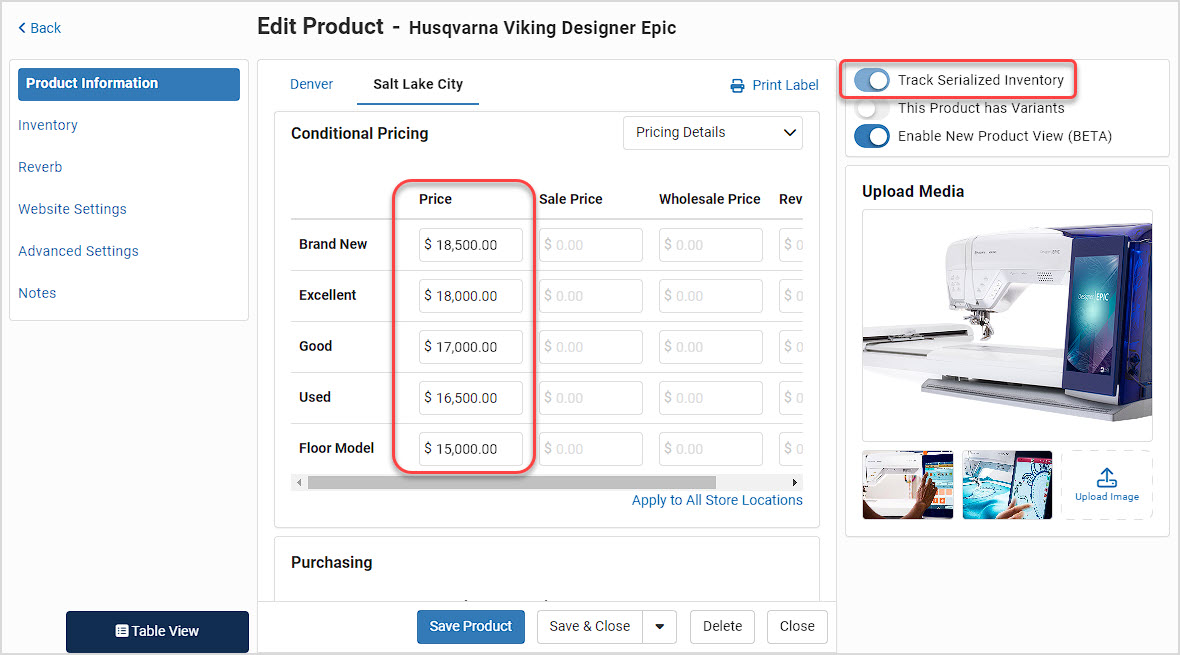Select Product Information in sidebar
Image resolution: width=1180 pixels, height=655 pixels.
[129, 84]
